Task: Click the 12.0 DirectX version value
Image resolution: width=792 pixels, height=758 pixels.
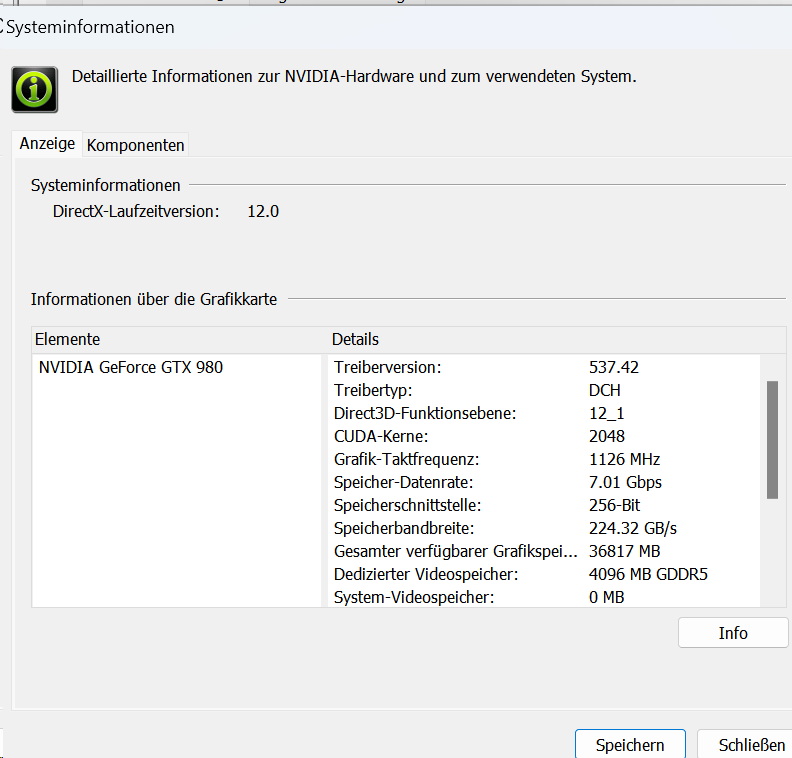Action: pyautogui.click(x=263, y=211)
